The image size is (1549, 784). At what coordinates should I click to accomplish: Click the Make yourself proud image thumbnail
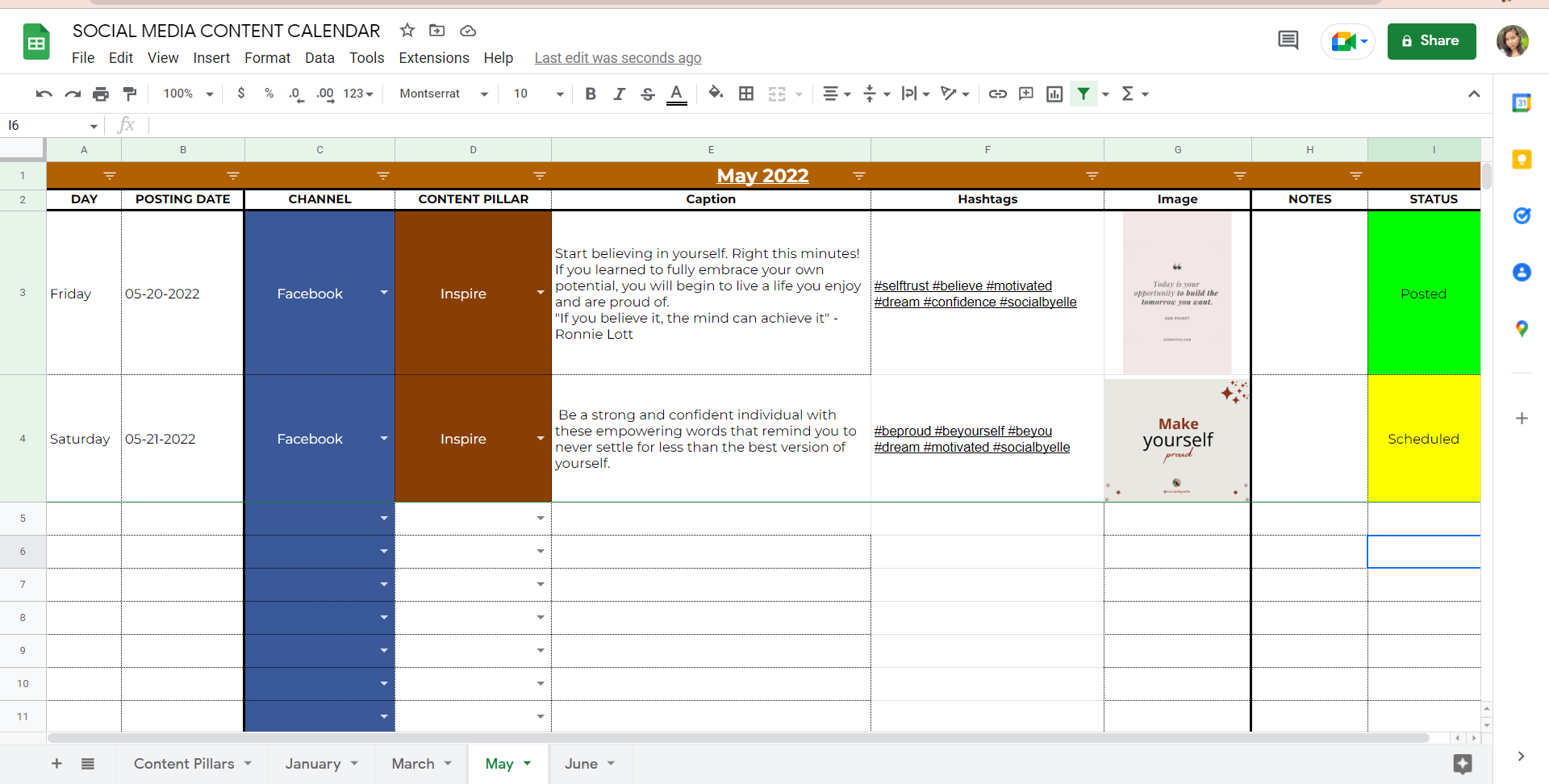click(1177, 440)
